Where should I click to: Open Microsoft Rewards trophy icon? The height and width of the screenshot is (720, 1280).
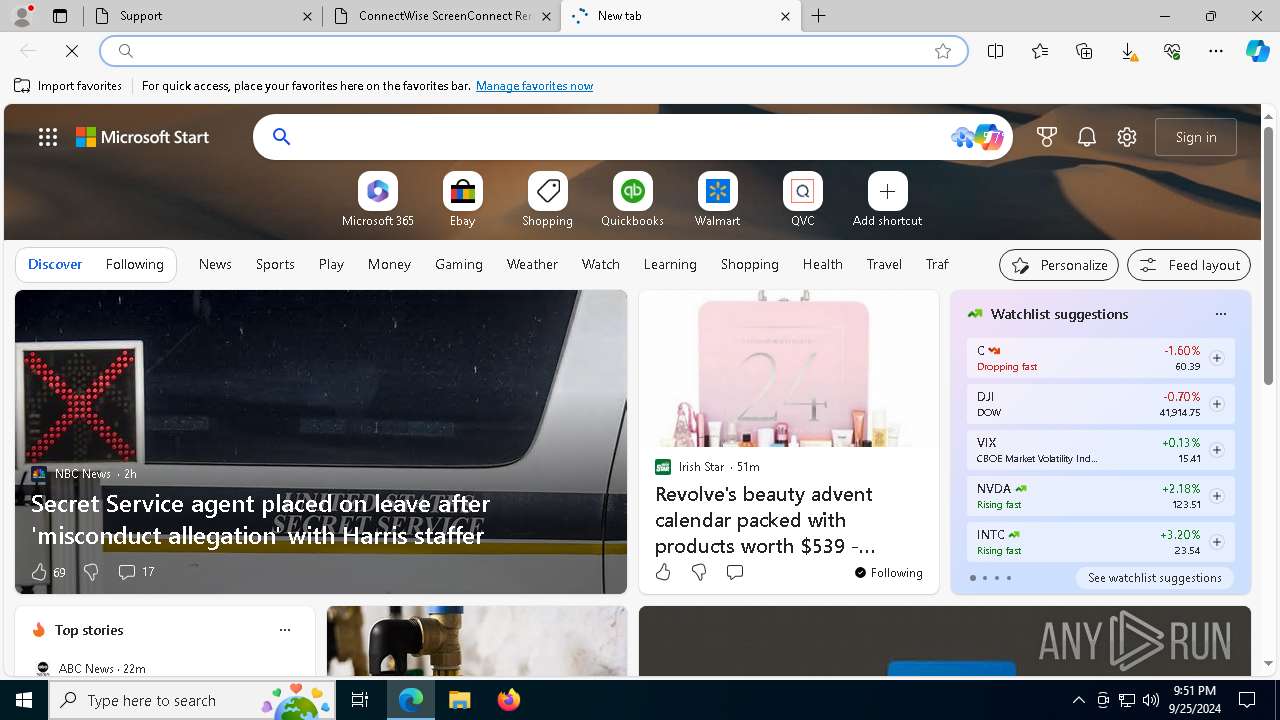point(1046,137)
